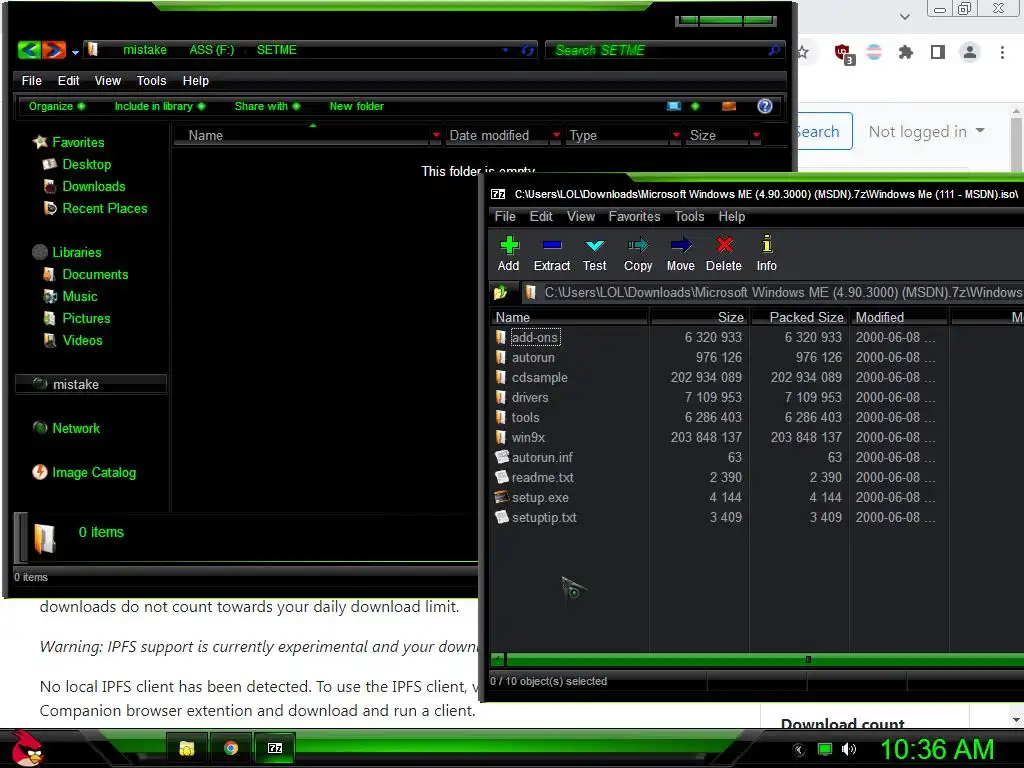Open Explorer Tools menu
1024x768 pixels.
coord(151,80)
